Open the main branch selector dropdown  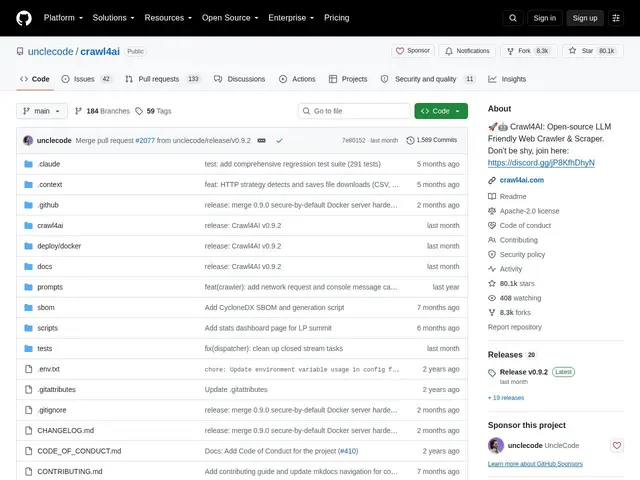click(42, 111)
